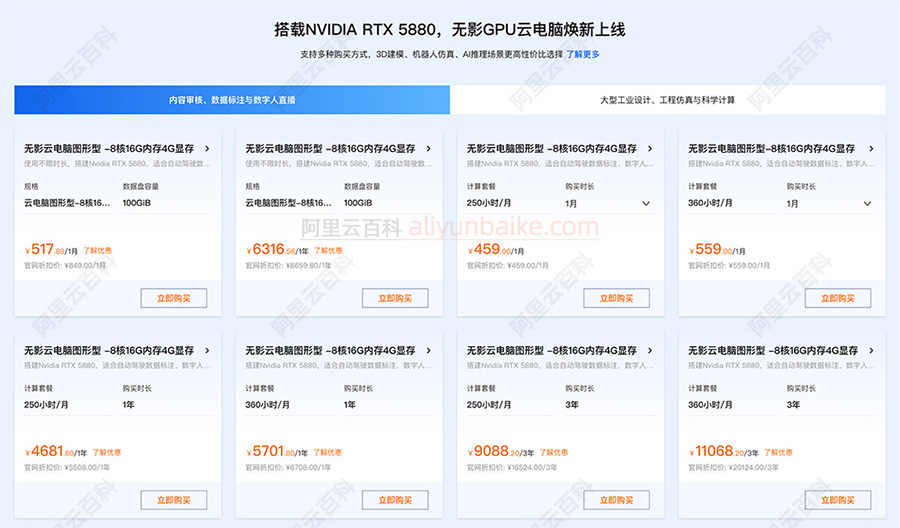Image resolution: width=900 pixels, height=528 pixels.
Task: Open 了解优惠 beside the ¥9088.20 price
Action: click(x=553, y=453)
